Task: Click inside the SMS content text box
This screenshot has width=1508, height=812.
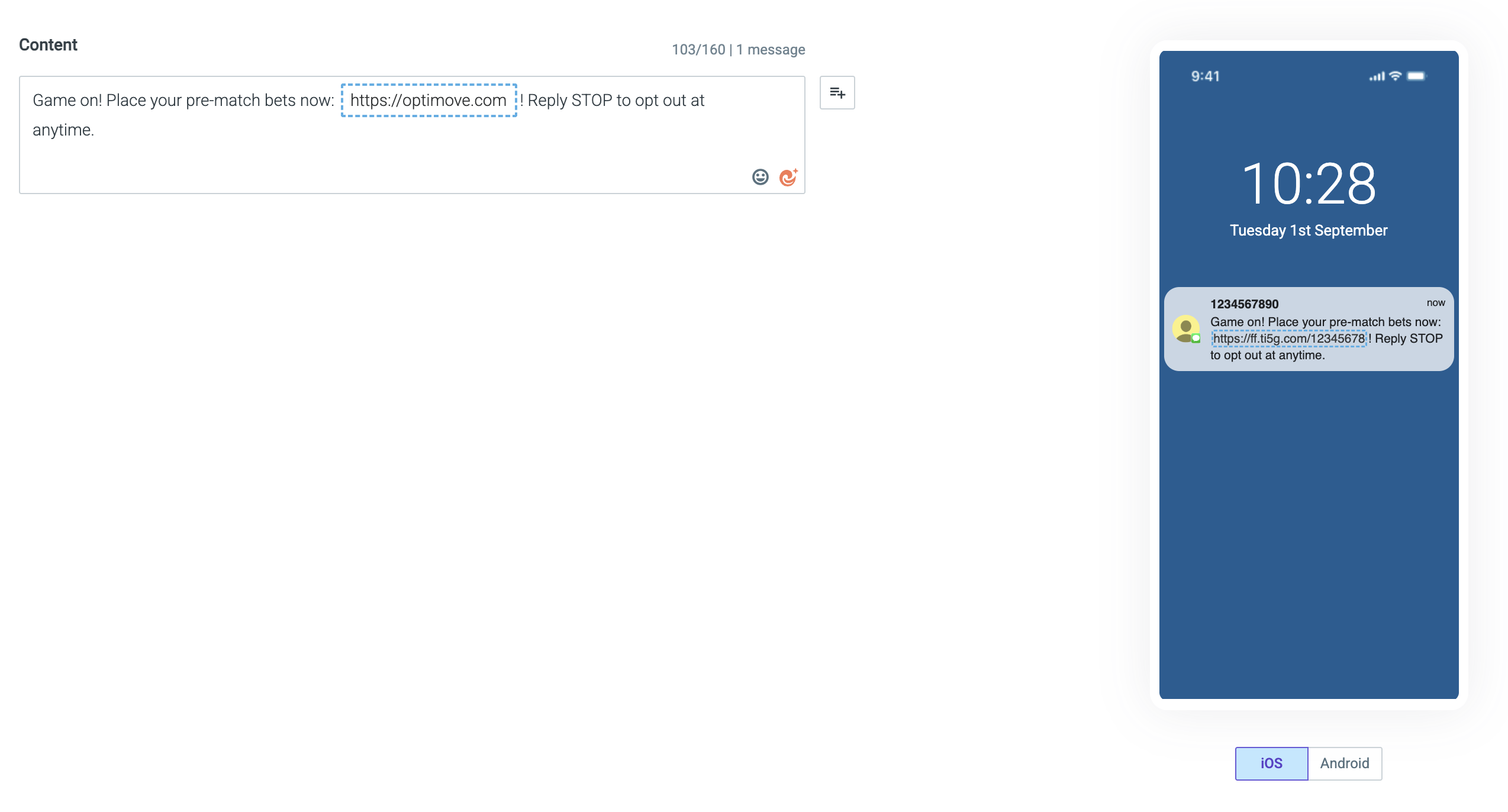Action: click(x=412, y=135)
